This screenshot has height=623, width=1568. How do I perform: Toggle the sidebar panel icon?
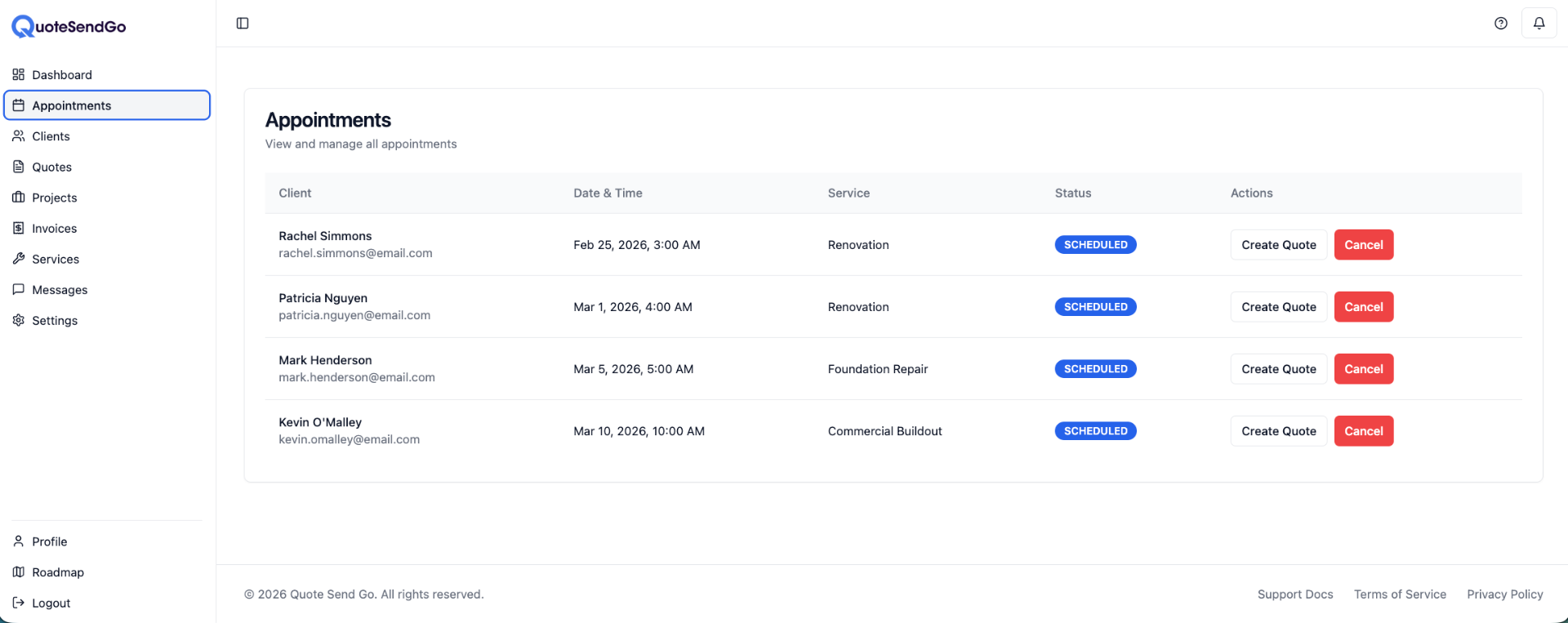[243, 24]
